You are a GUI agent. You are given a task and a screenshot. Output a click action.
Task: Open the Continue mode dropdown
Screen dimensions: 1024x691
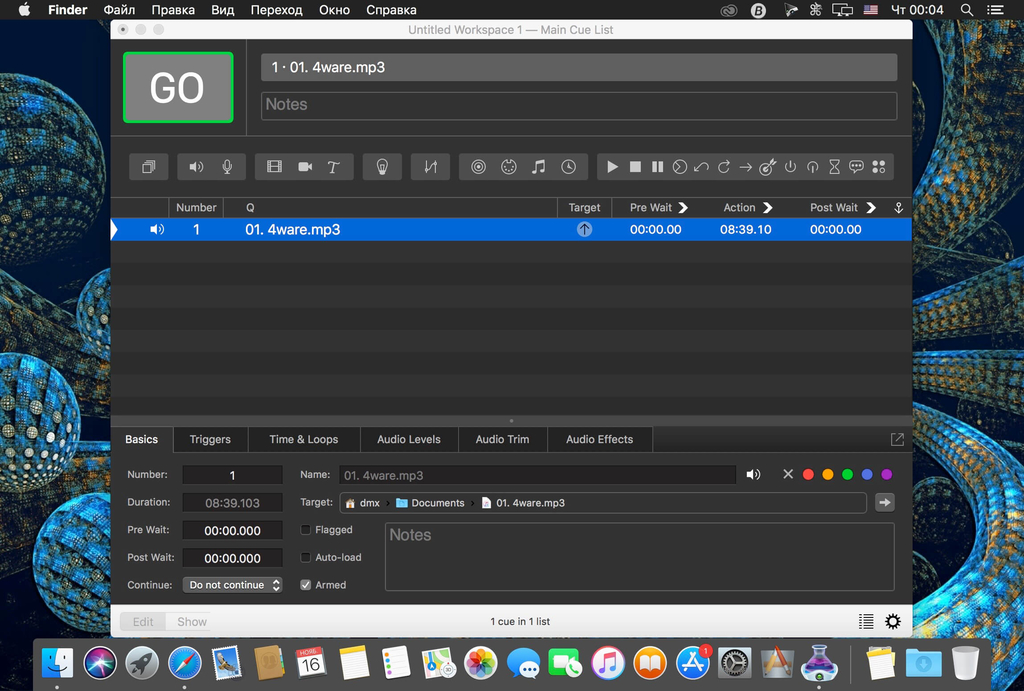(x=232, y=585)
